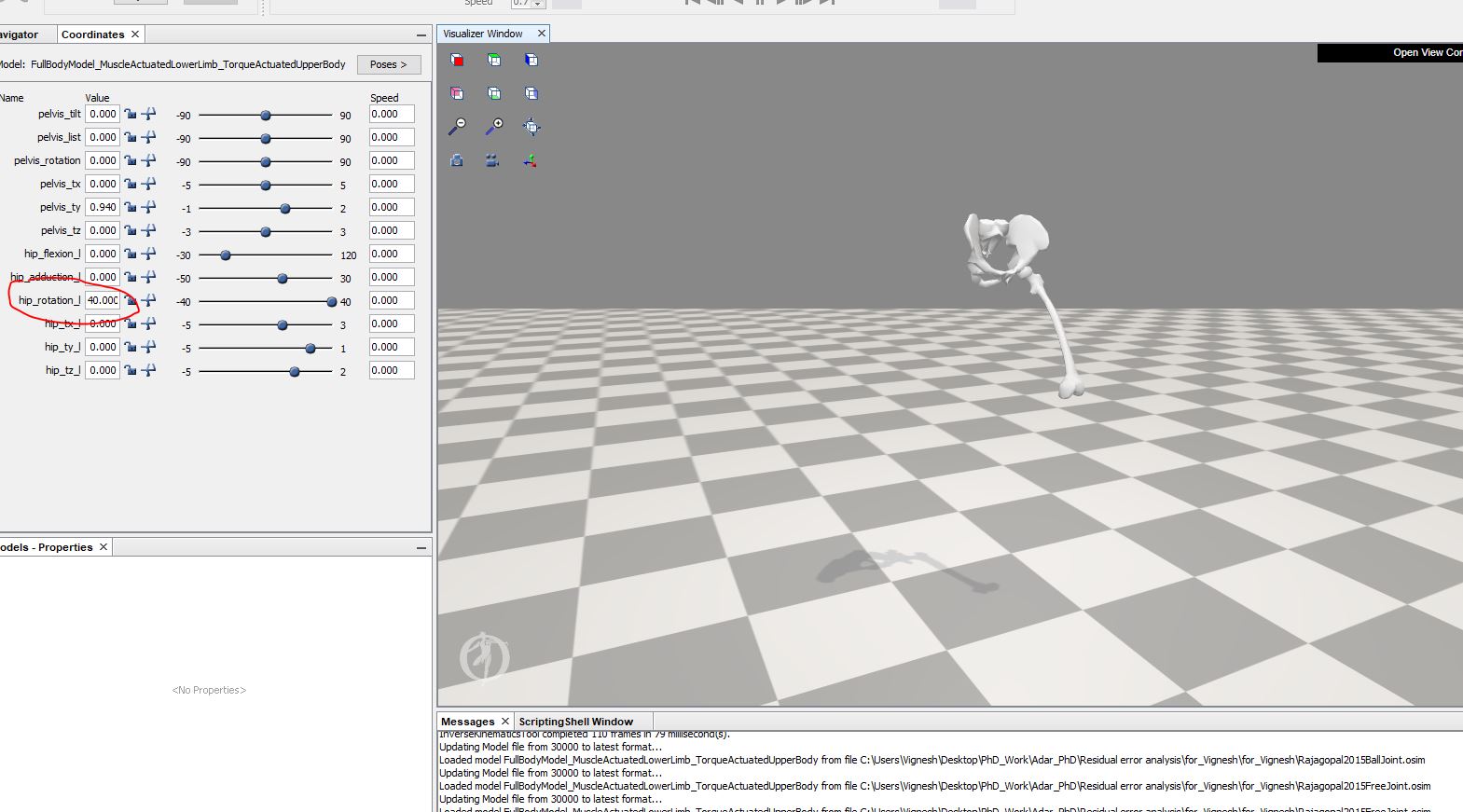This screenshot has width=1463, height=812.
Task: Toggle lock for hip_ty_l coordinate
Action: point(131,347)
